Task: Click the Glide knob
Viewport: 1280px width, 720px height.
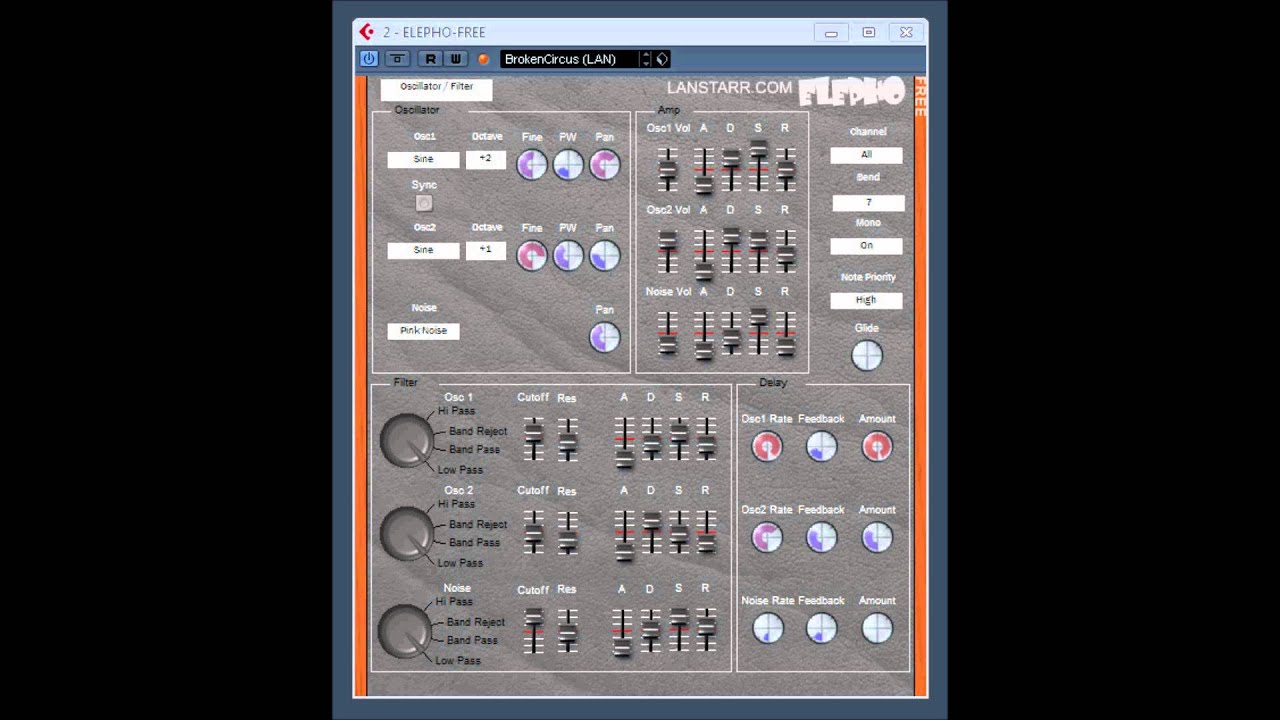Action: 867,355
